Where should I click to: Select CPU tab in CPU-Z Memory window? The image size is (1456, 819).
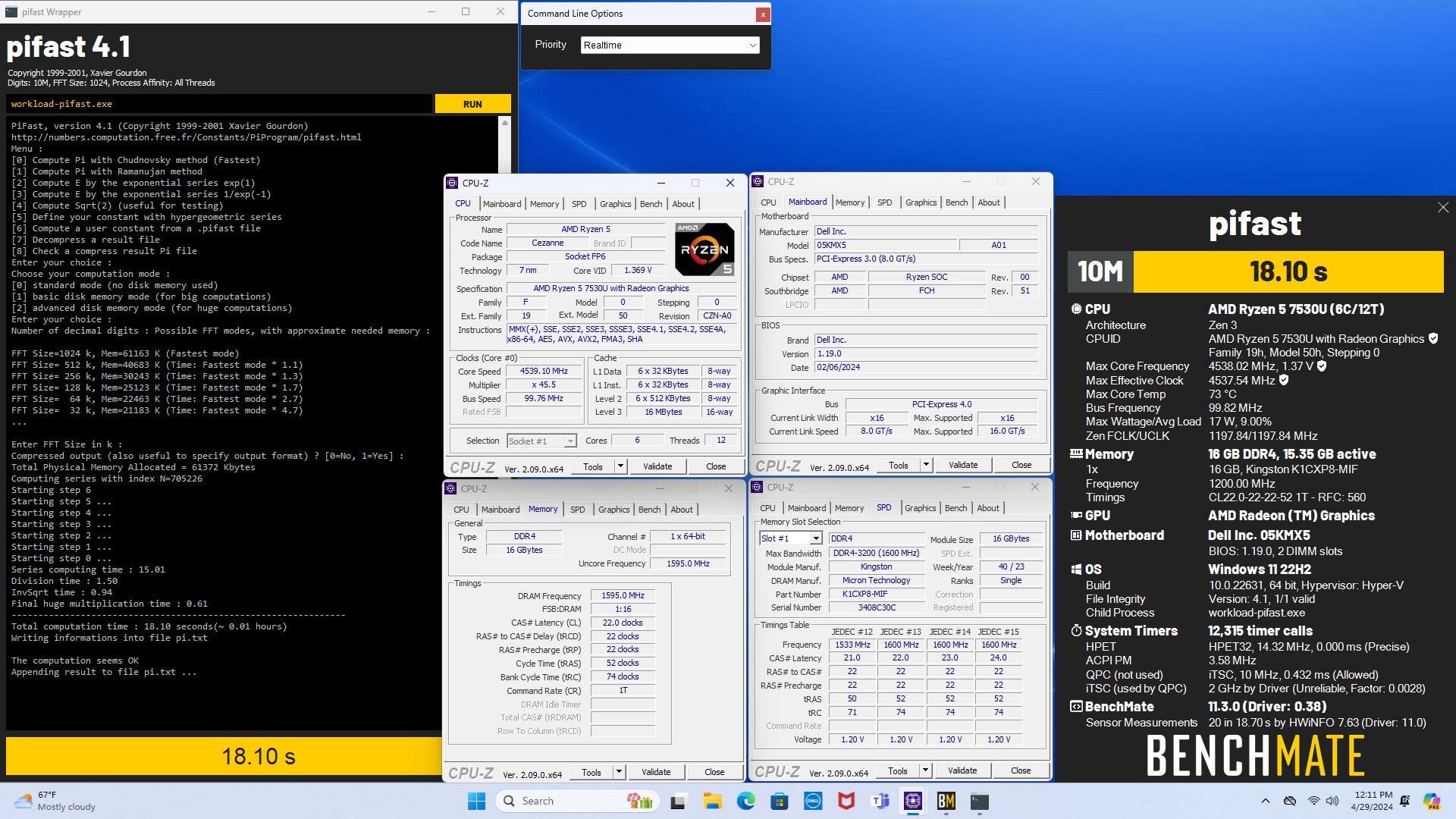pos(461,510)
